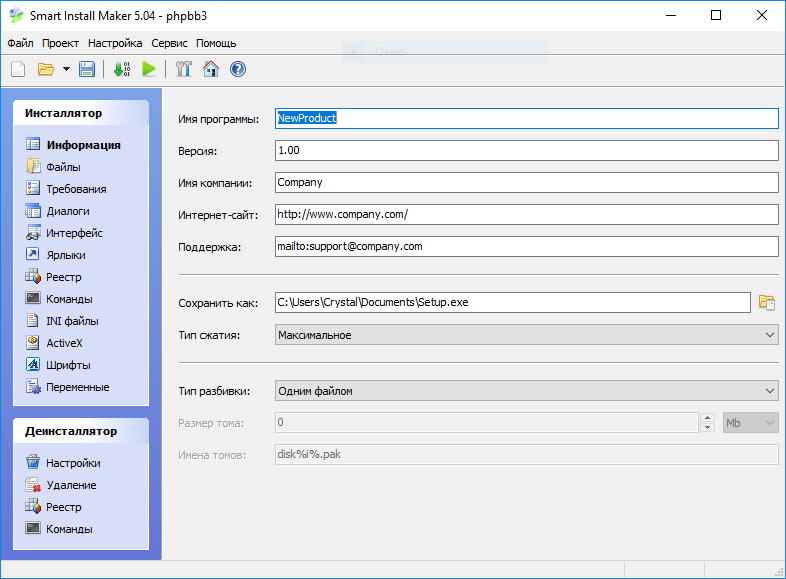Viewport: 786px width, 579px height.
Task: Expand the Тип сжатия dropdown
Action: [526, 335]
